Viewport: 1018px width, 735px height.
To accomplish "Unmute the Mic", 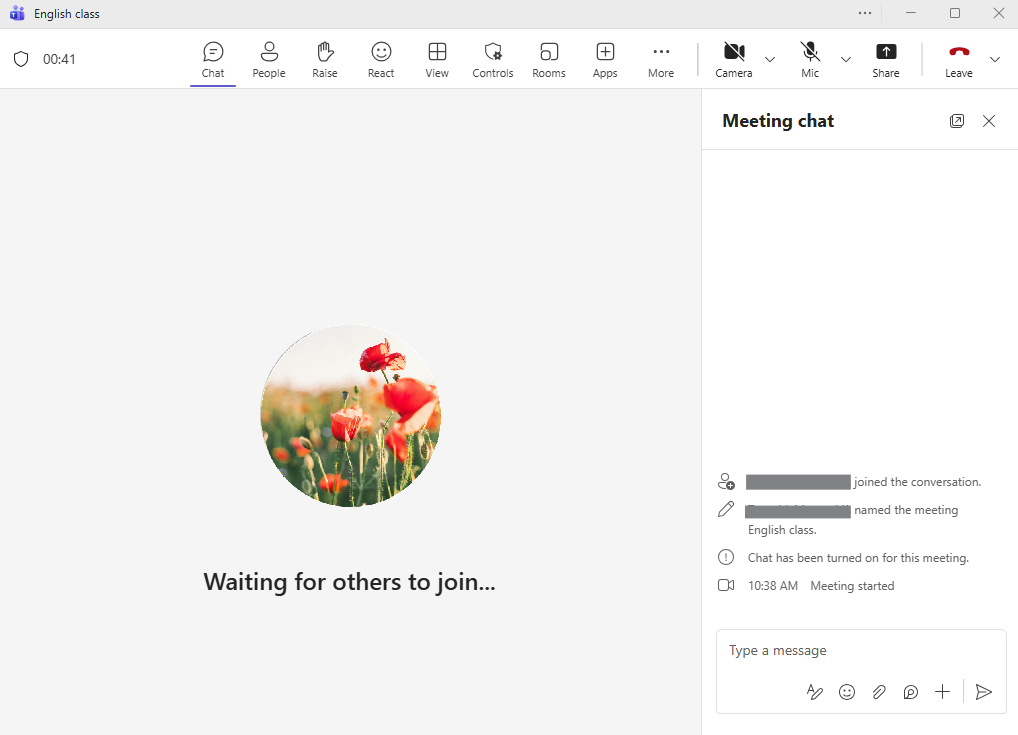I will pos(810,60).
